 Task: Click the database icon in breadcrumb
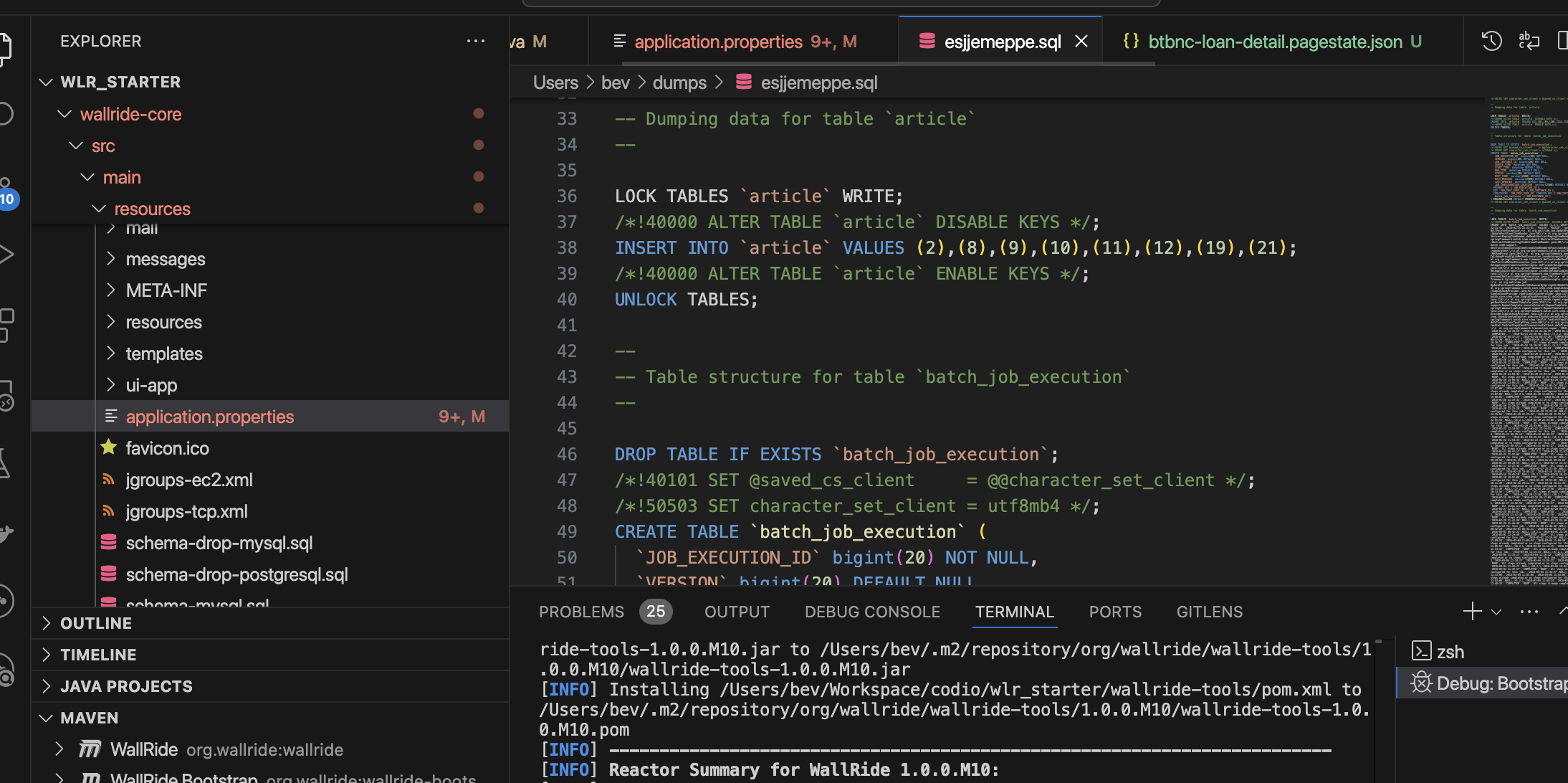click(x=744, y=82)
